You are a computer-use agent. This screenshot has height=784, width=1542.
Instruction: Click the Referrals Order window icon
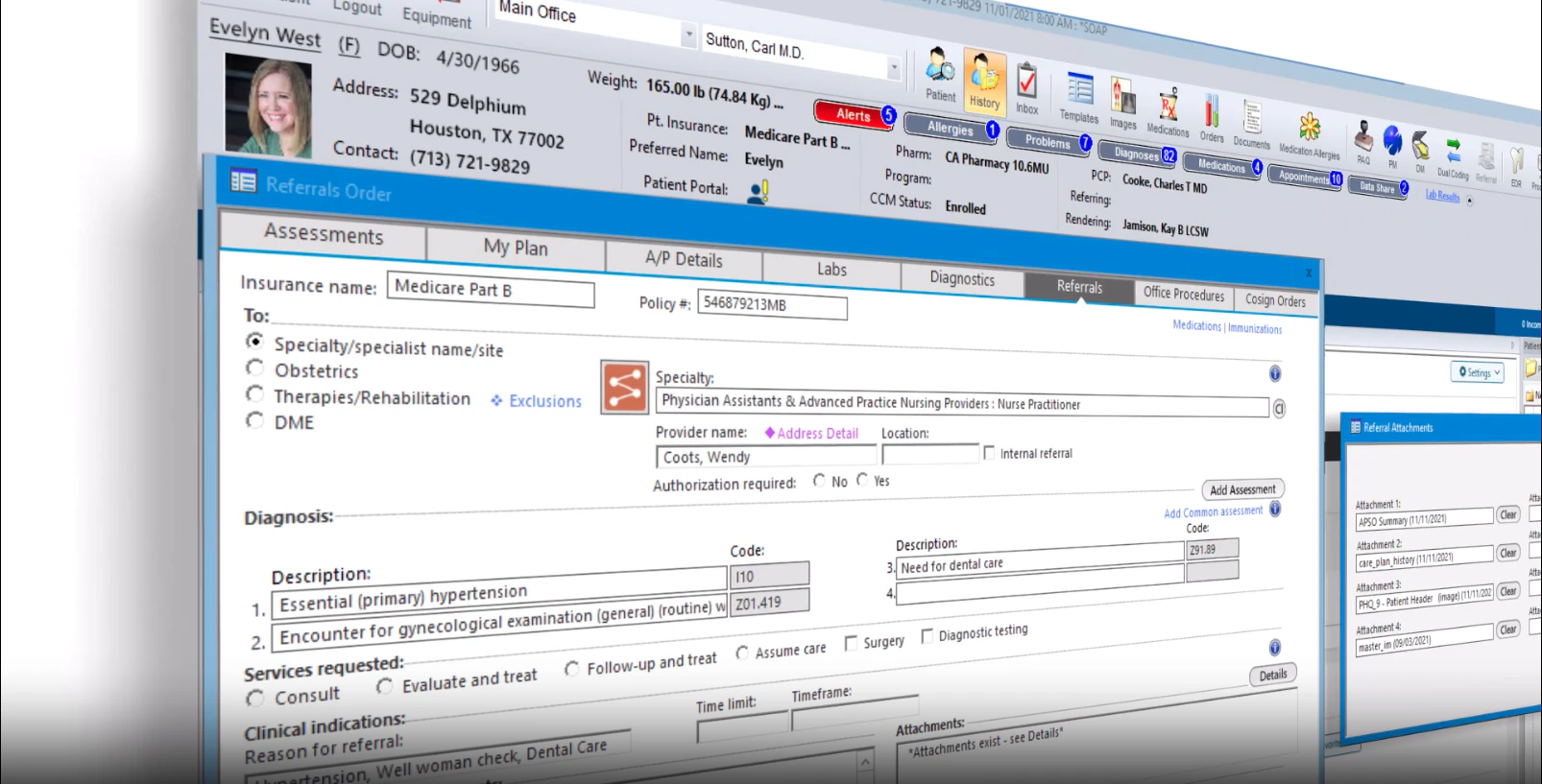click(243, 180)
